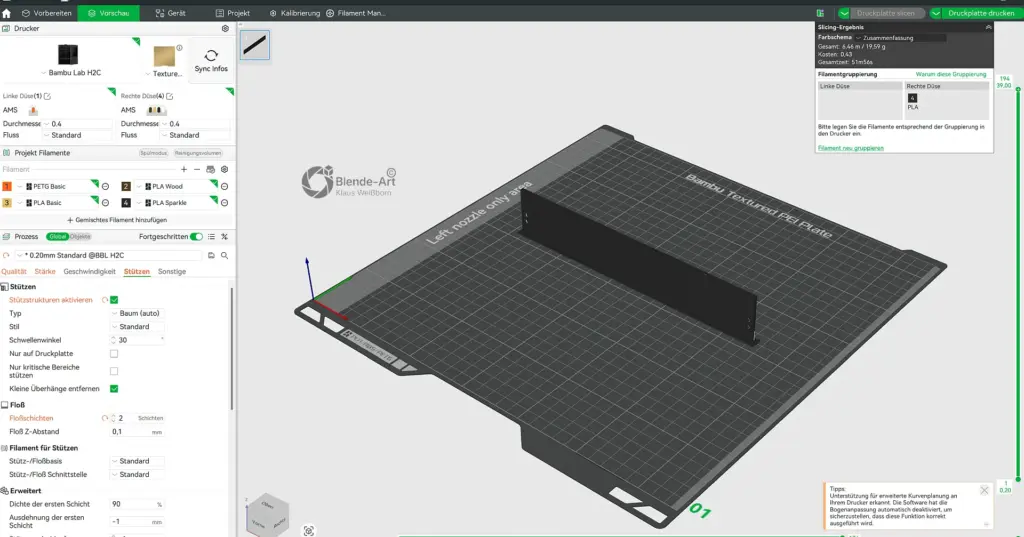Open the parameter list icon beside Fortgeschritten

point(212,236)
